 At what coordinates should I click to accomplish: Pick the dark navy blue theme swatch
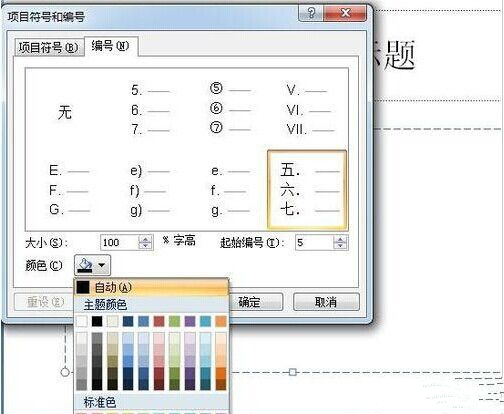[128, 321]
